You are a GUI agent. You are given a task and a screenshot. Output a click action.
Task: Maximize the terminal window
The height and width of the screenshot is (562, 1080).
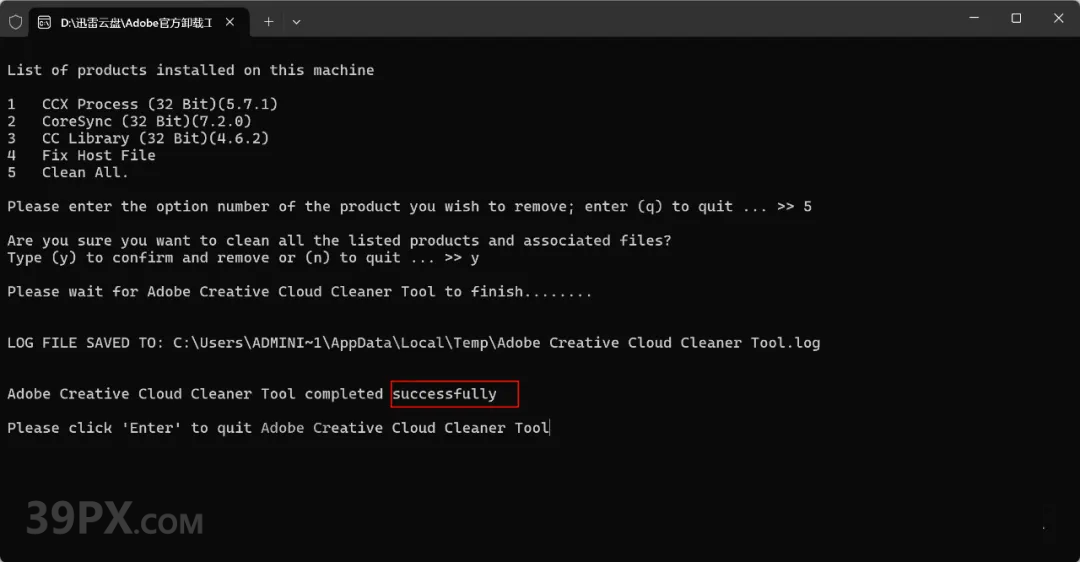[1016, 19]
